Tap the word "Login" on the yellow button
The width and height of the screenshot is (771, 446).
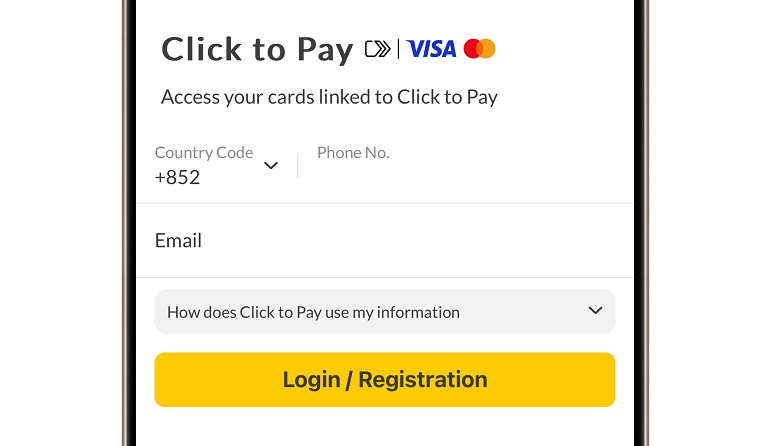(310, 380)
